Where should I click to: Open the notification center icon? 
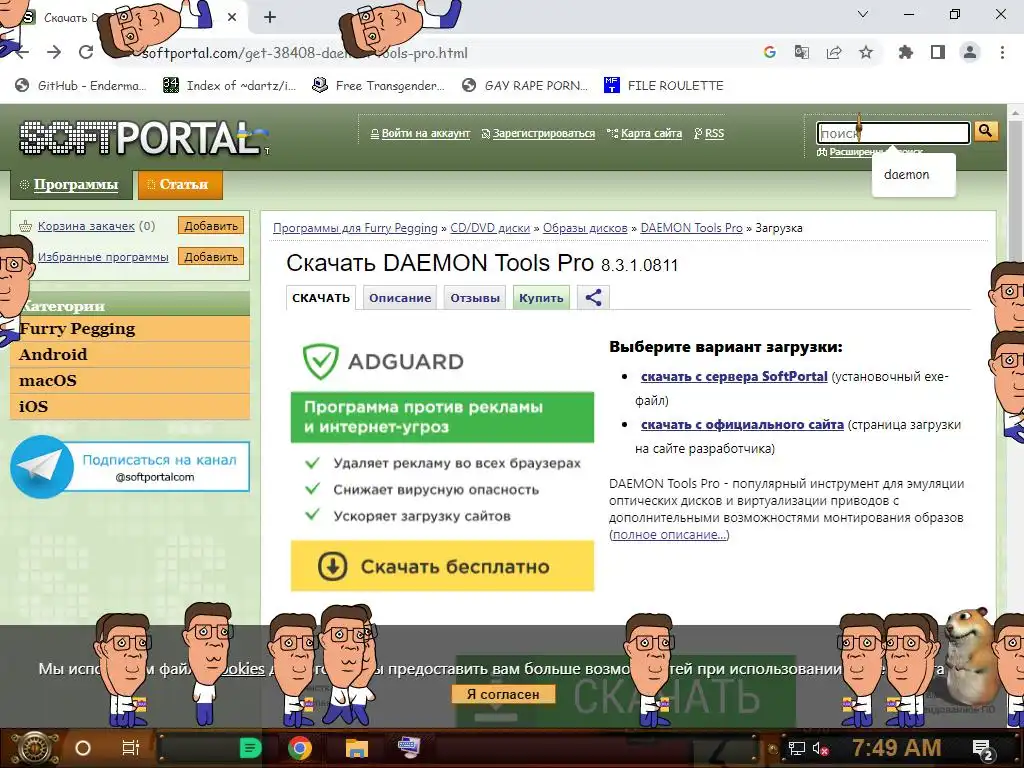tap(983, 750)
